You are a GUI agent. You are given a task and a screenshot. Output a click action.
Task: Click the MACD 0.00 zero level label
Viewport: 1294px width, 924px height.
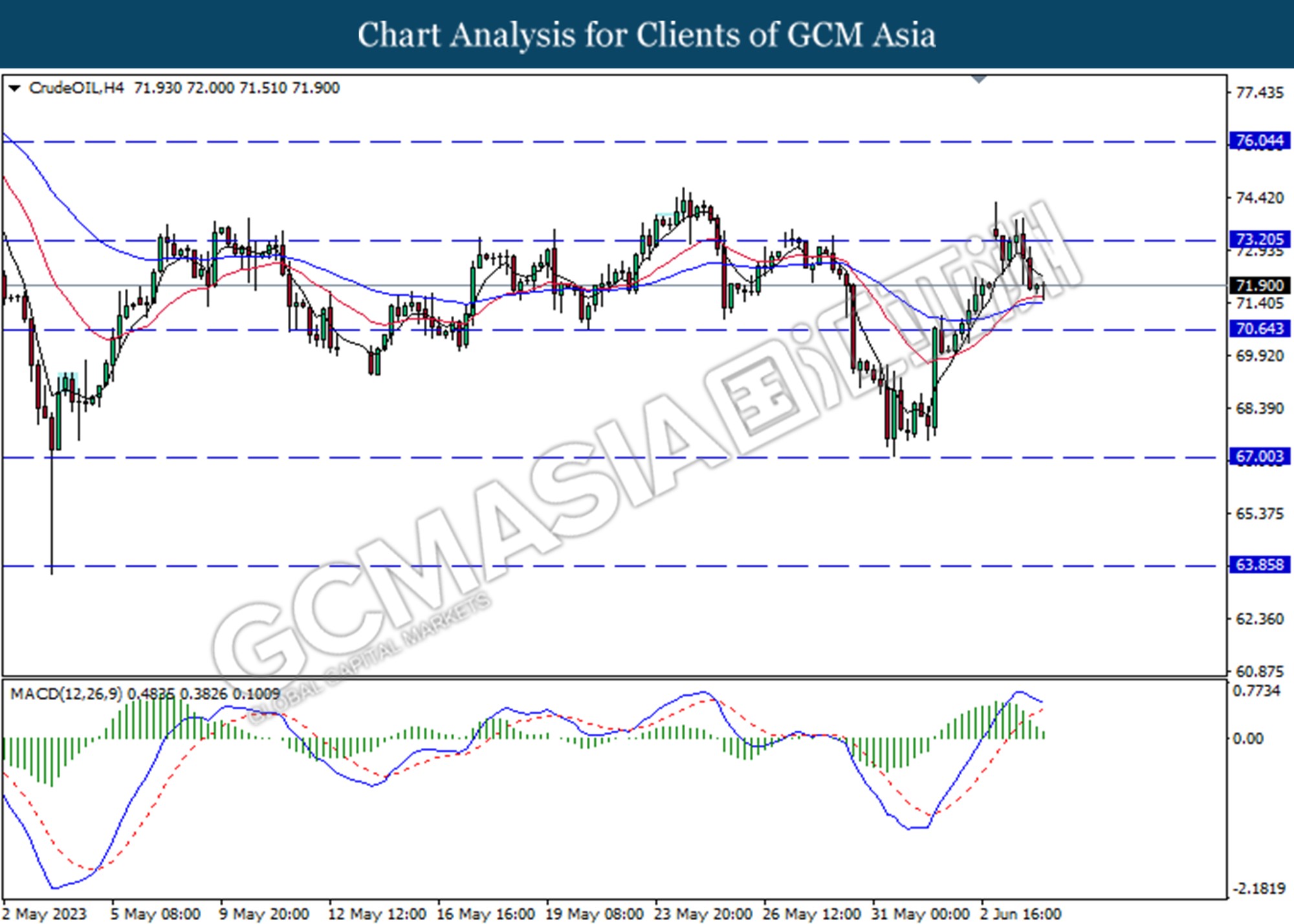click(x=1248, y=738)
